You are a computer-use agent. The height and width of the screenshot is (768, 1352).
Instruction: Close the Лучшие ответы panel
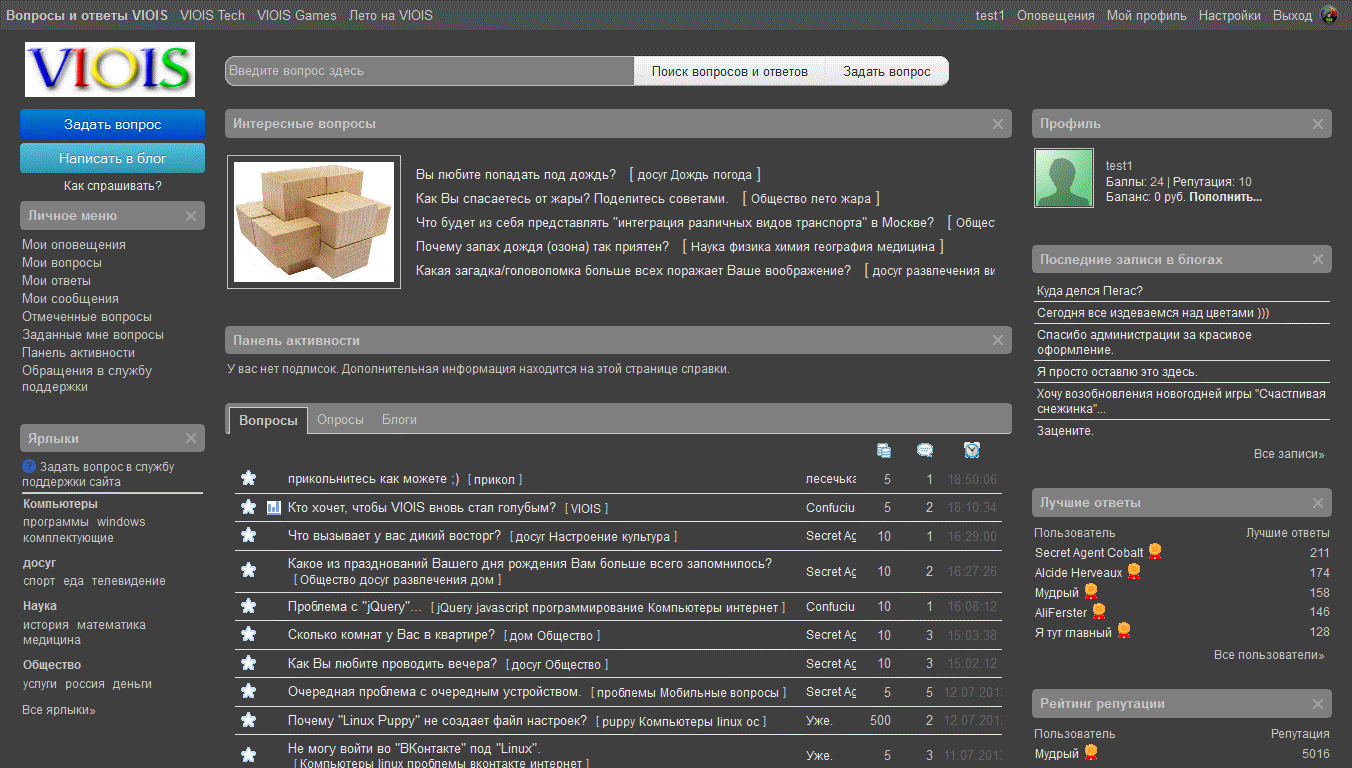pos(1318,503)
